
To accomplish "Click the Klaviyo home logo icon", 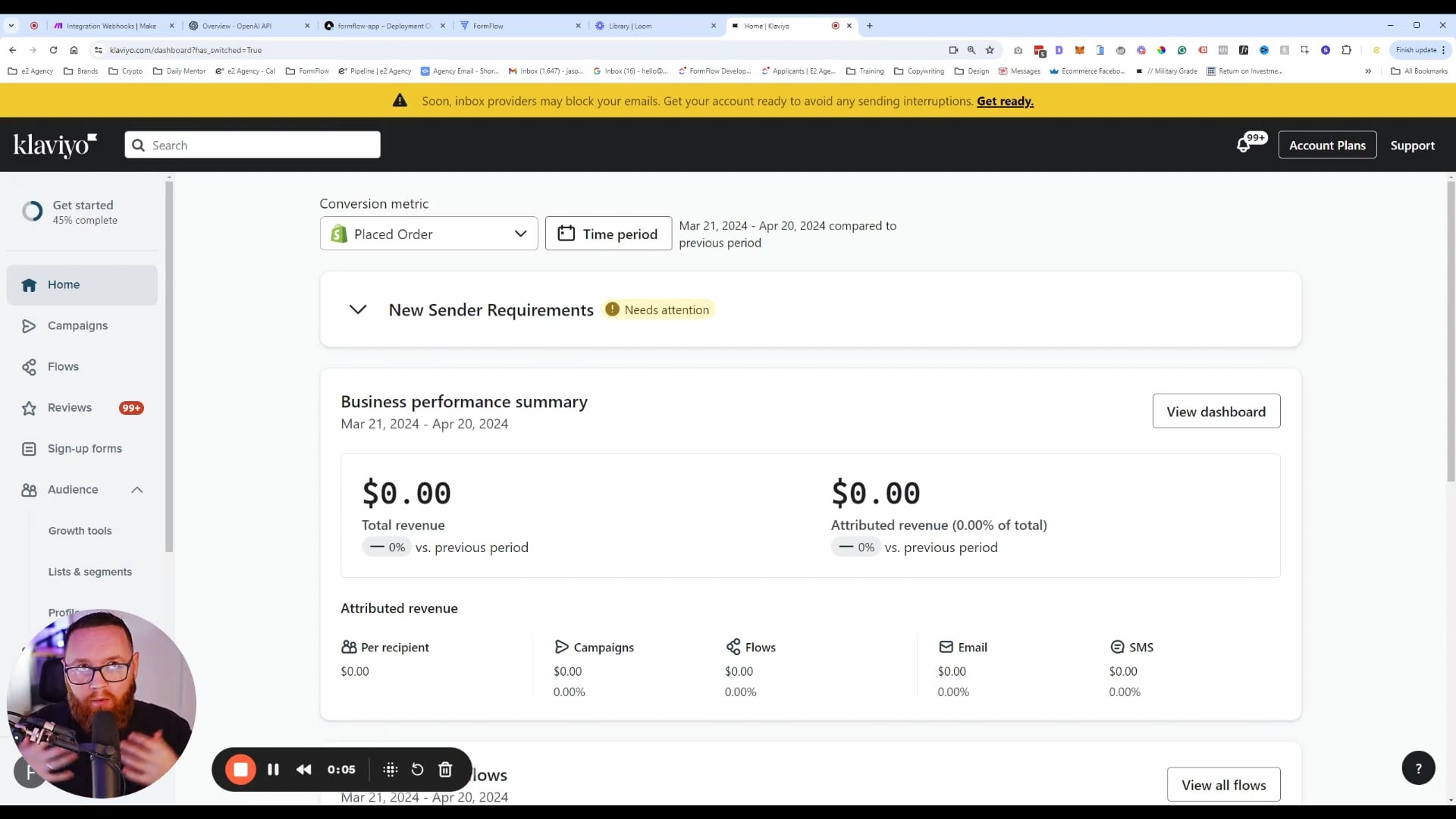I will (56, 145).
